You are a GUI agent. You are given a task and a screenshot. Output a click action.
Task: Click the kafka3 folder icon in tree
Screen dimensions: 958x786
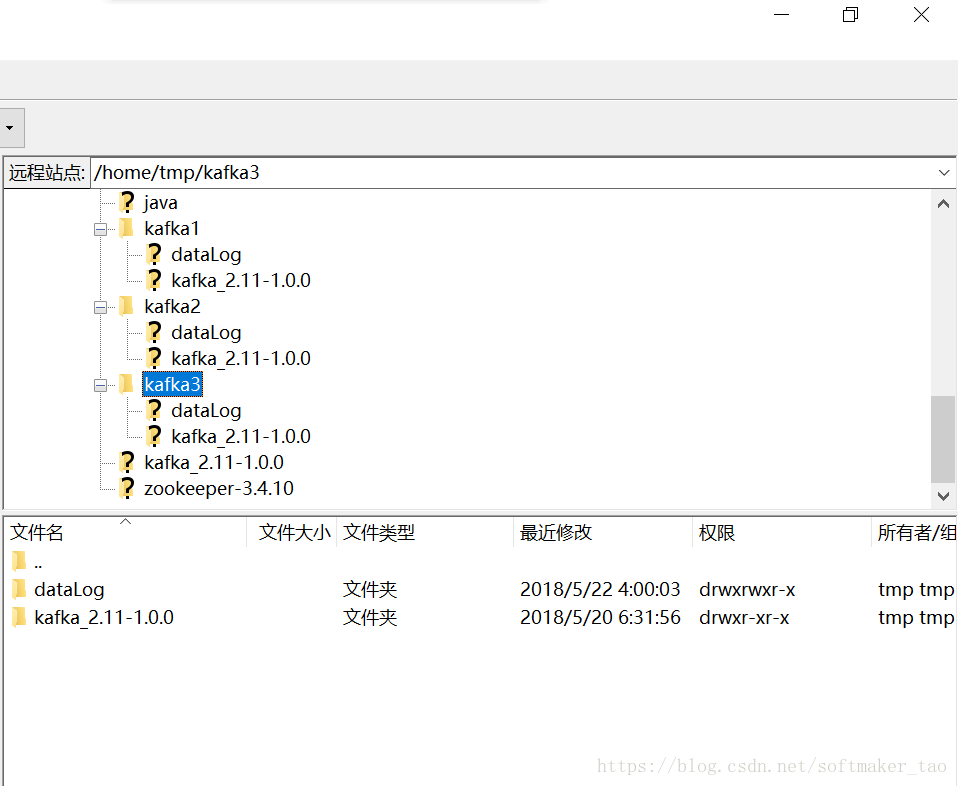click(126, 384)
